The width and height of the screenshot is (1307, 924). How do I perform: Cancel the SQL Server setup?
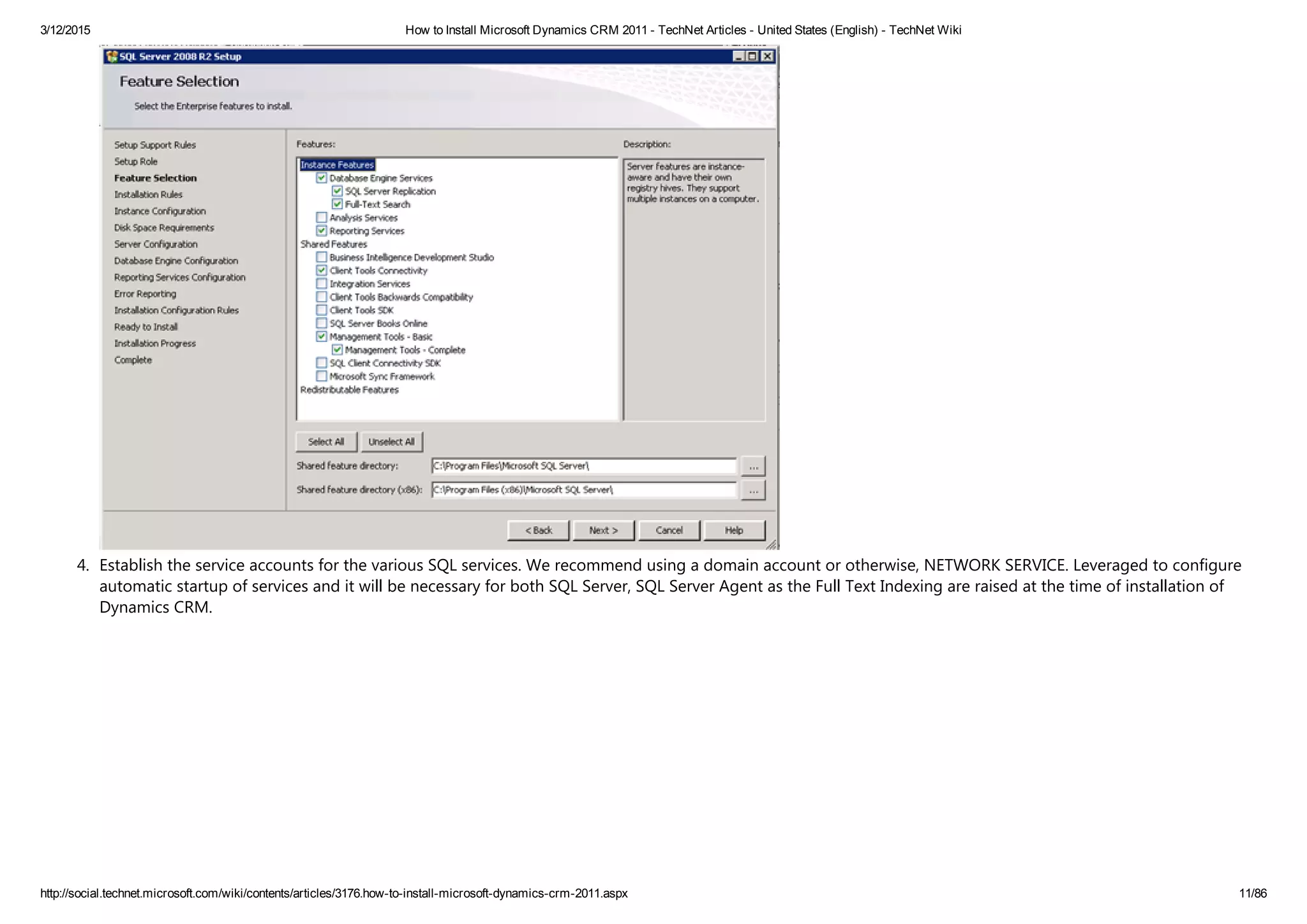click(669, 530)
